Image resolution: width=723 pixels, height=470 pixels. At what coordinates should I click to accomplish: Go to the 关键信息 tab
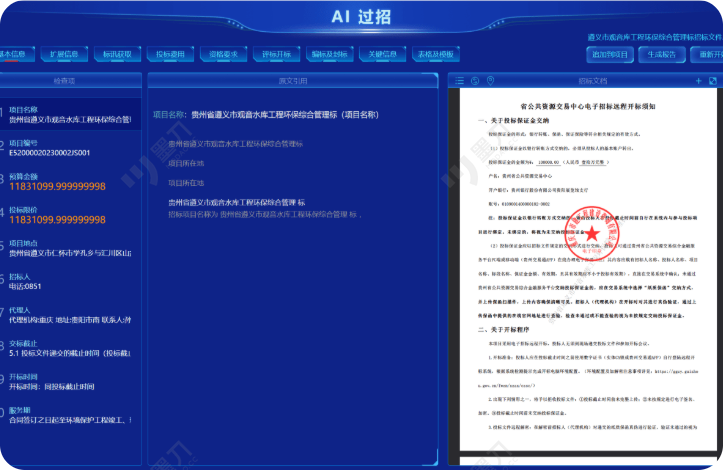pos(383,54)
